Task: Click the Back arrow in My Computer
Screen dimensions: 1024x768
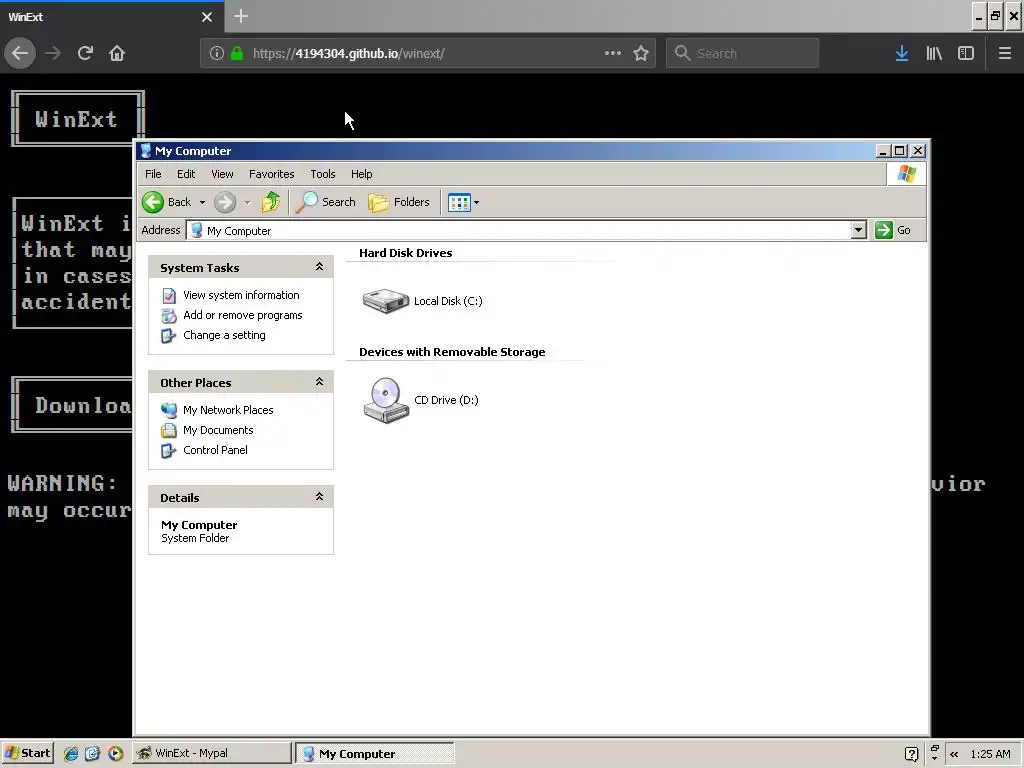Action: click(153, 202)
